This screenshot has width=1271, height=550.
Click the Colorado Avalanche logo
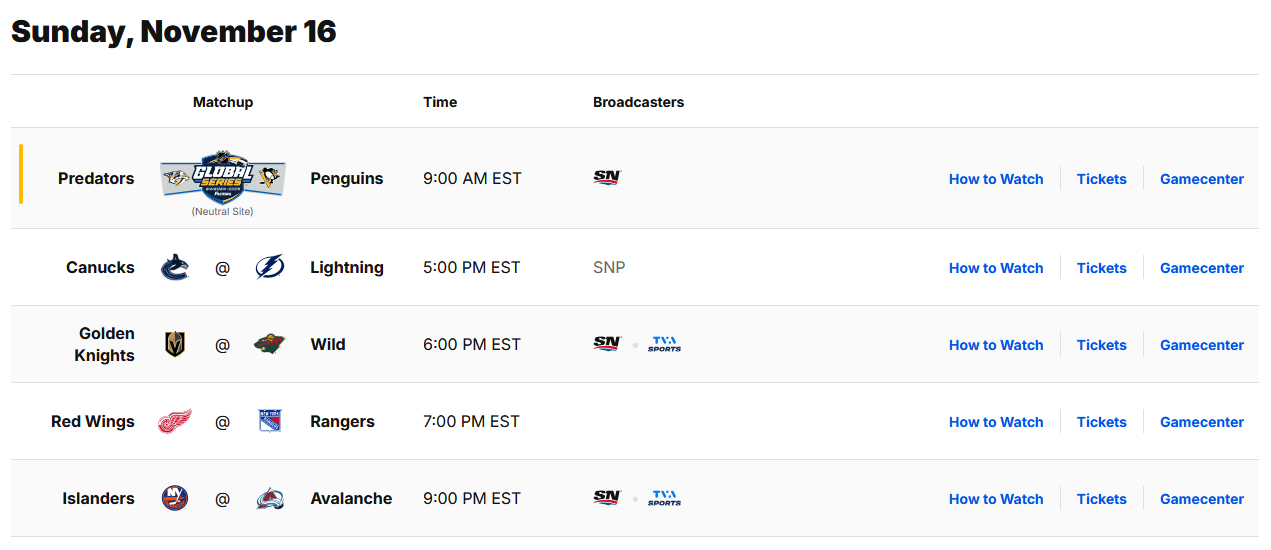pyautogui.click(x=270, y=499)
